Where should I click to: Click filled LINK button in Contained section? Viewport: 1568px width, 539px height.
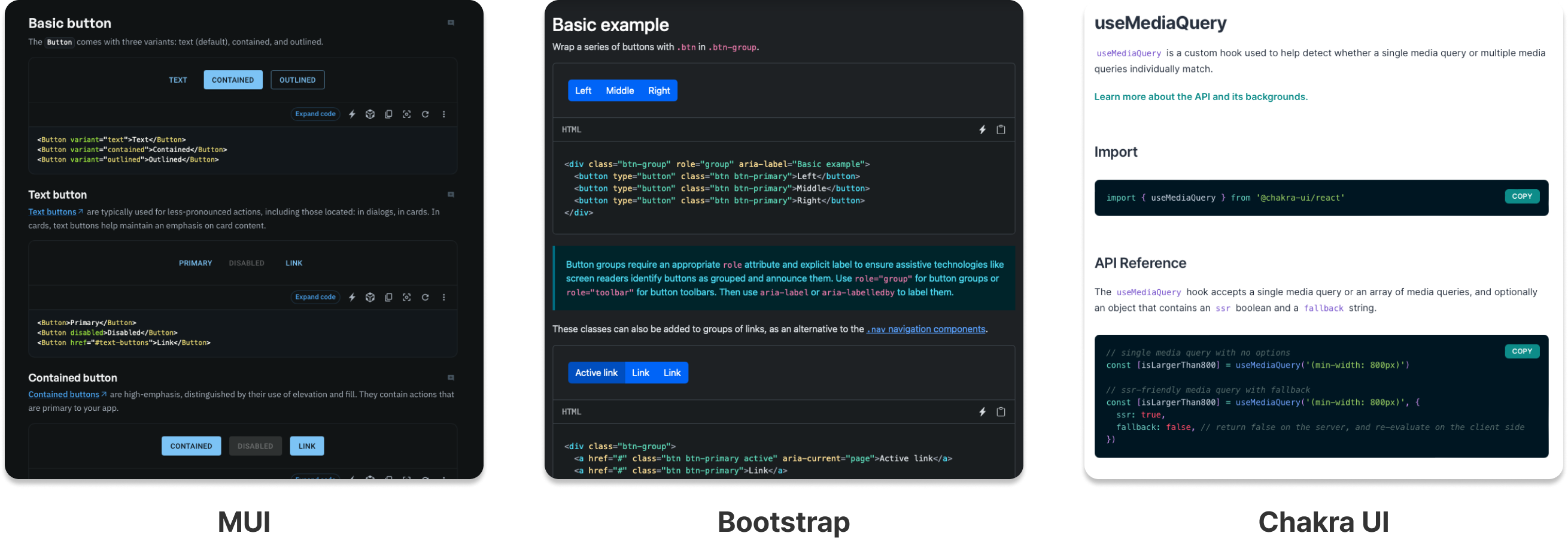[308, 446]
